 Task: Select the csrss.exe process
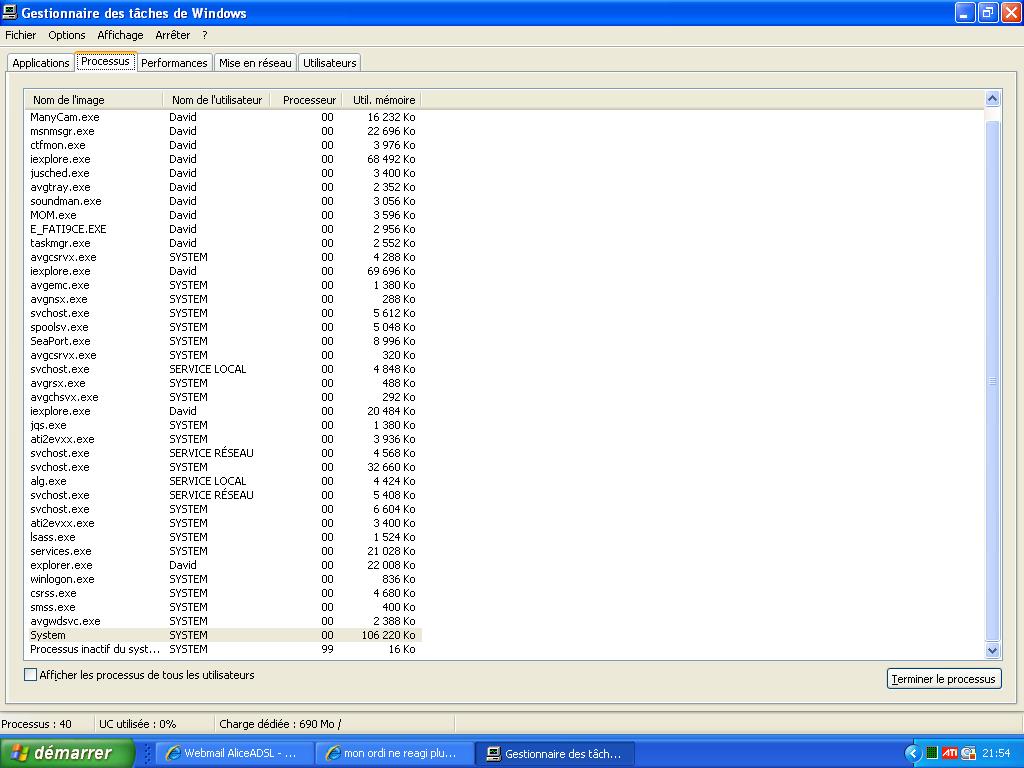[223, 593]
